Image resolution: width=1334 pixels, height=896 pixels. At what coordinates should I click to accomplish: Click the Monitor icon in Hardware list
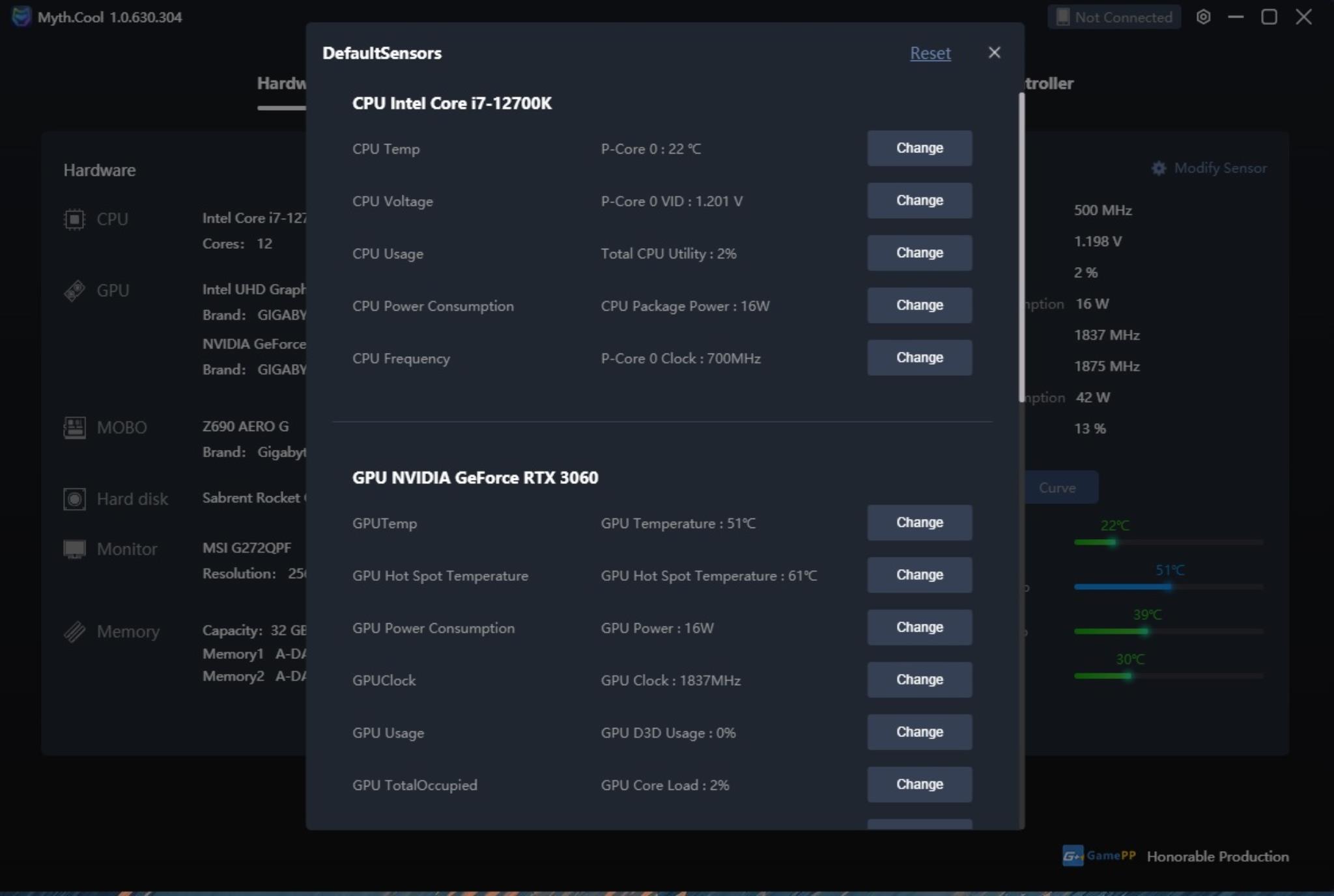pyautogui.click(x=74, y=549)
